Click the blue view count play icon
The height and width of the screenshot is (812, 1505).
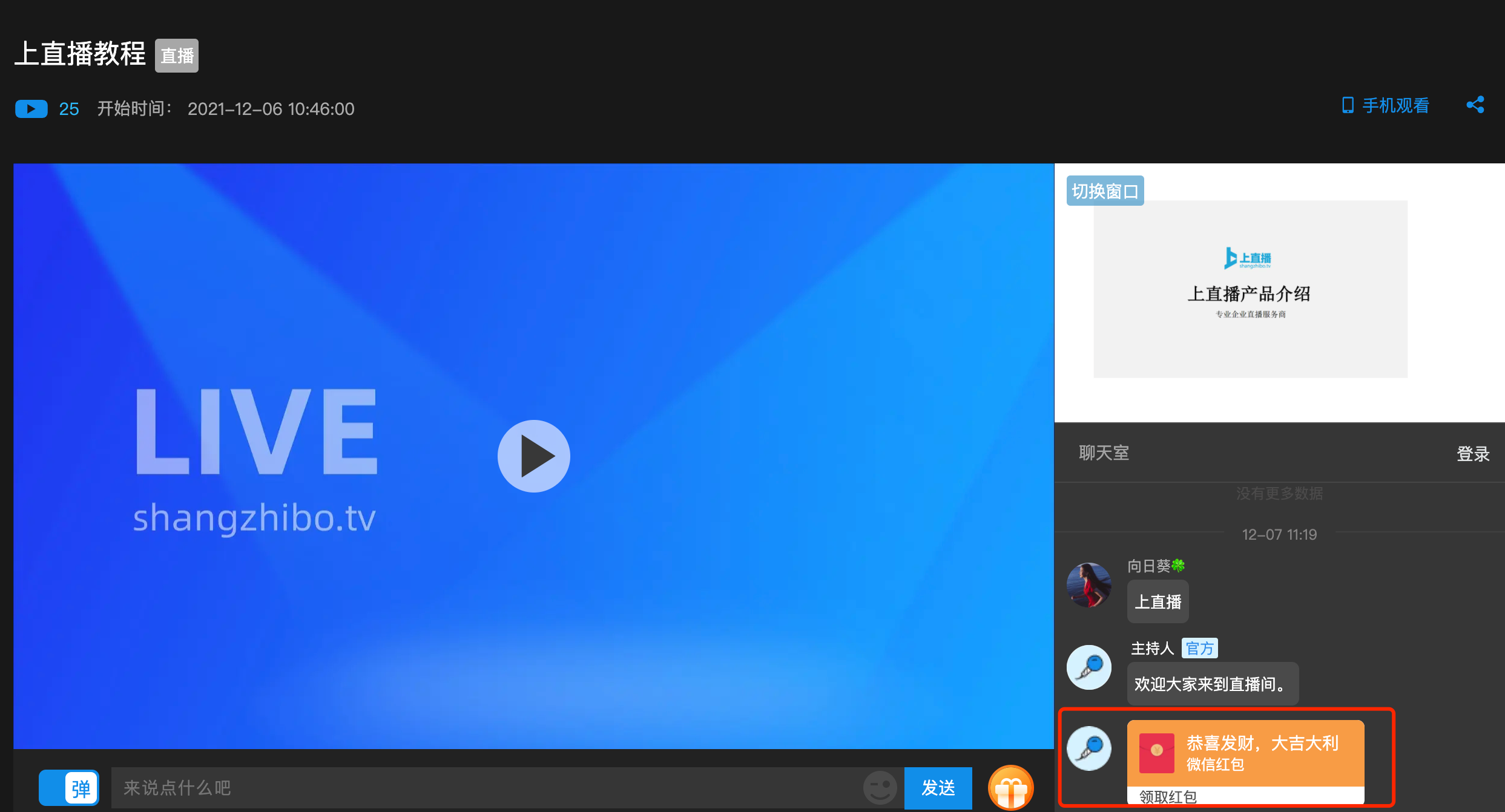31,109
